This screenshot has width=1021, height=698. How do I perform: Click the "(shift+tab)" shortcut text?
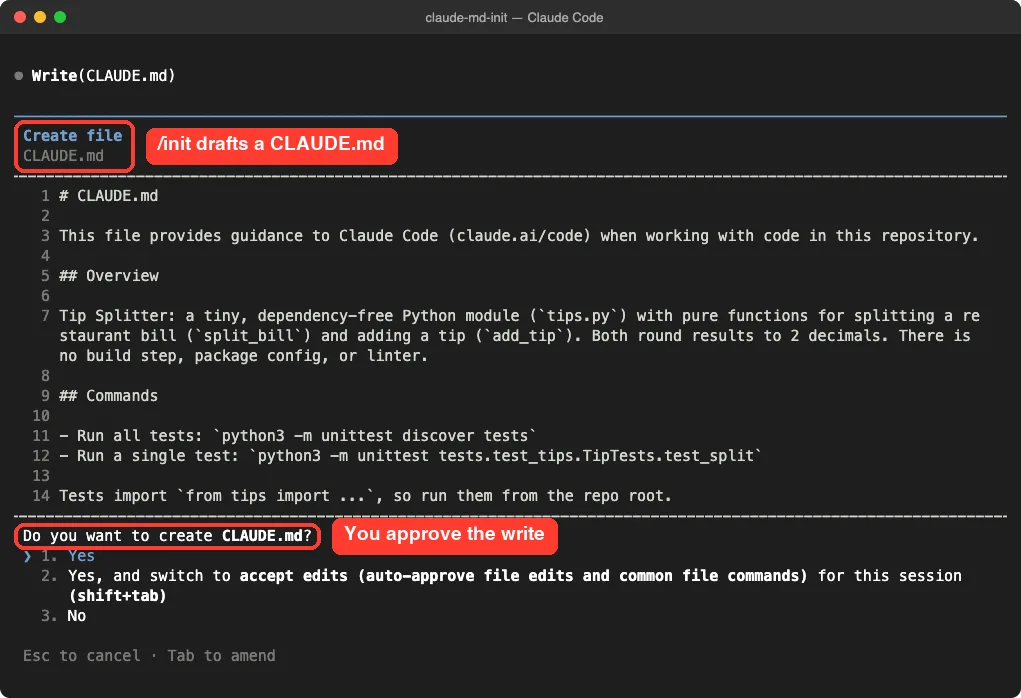coord(117,596)
